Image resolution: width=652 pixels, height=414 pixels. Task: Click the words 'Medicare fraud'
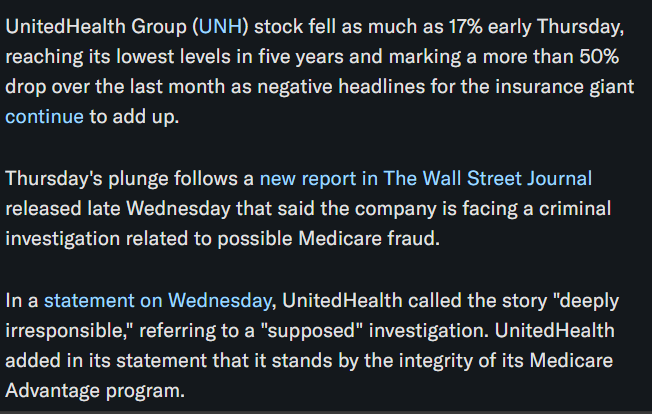coord(368,239)
